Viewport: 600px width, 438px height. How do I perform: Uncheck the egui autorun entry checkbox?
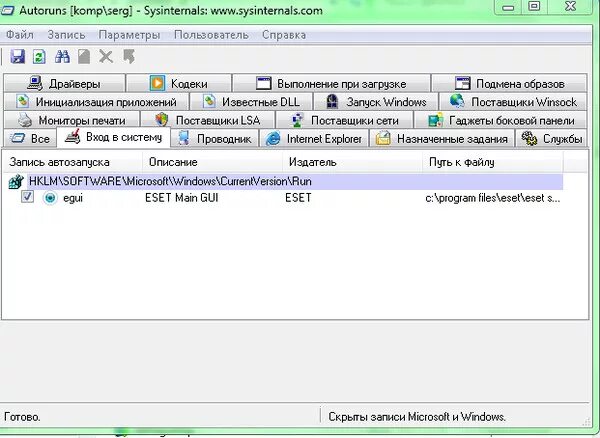coord(27,197)
